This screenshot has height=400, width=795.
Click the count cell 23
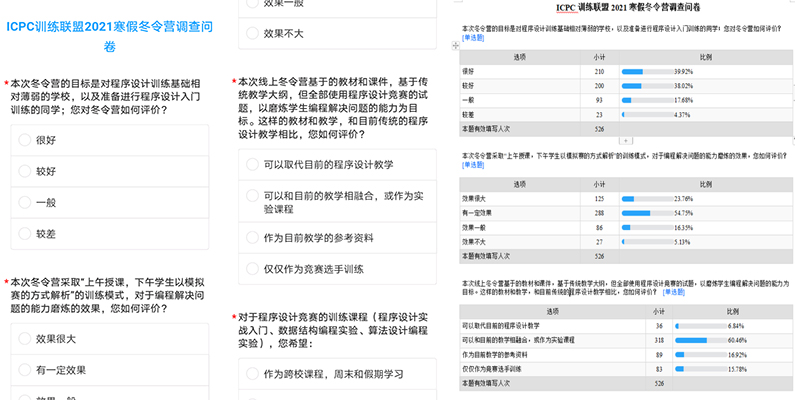point(599,115)
